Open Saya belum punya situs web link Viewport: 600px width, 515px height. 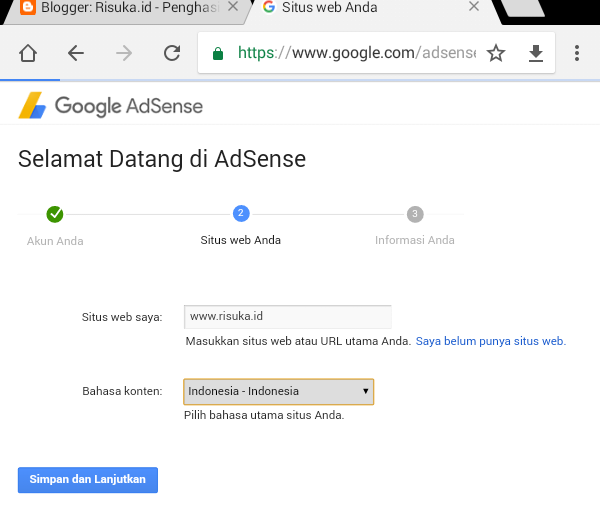click(491, 341)
